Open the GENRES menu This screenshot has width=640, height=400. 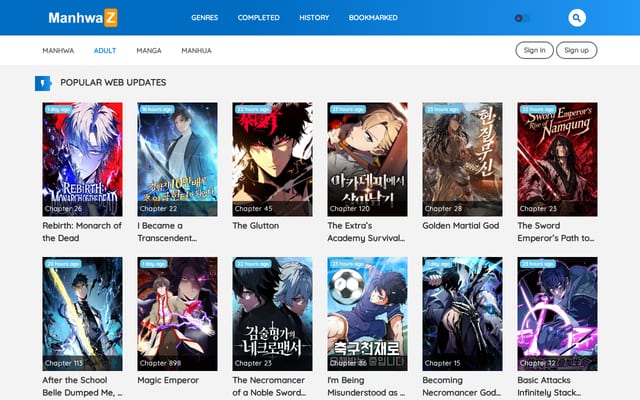coord(204,18)
